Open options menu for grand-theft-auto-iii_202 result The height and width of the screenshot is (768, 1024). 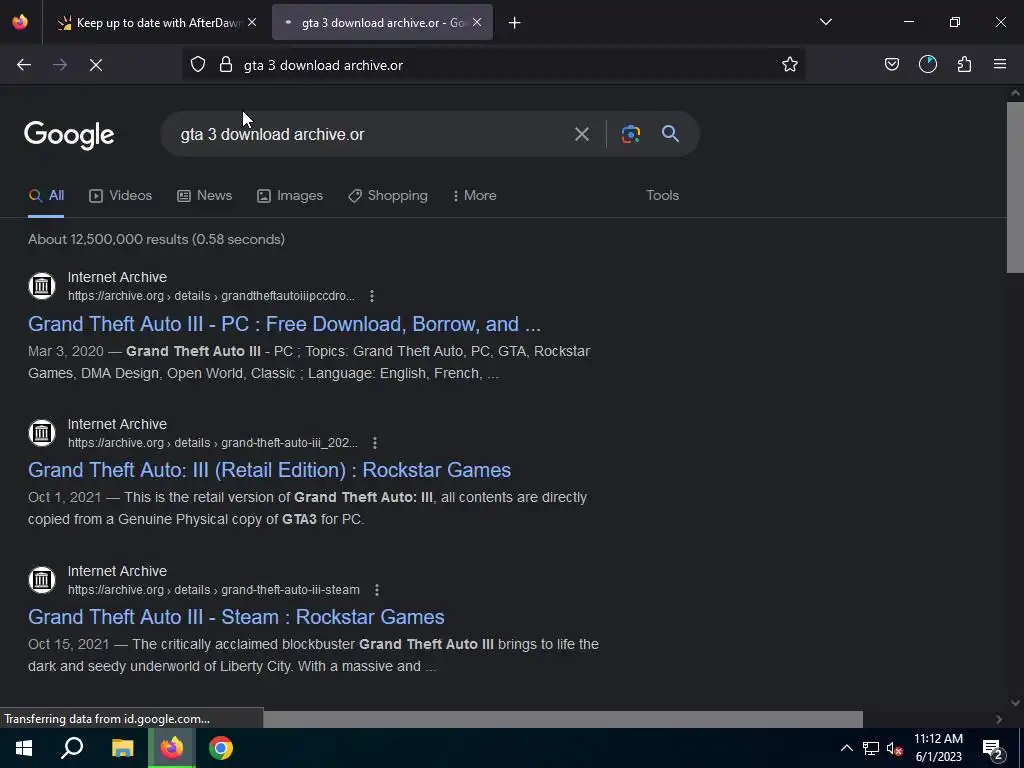[375, 443]
